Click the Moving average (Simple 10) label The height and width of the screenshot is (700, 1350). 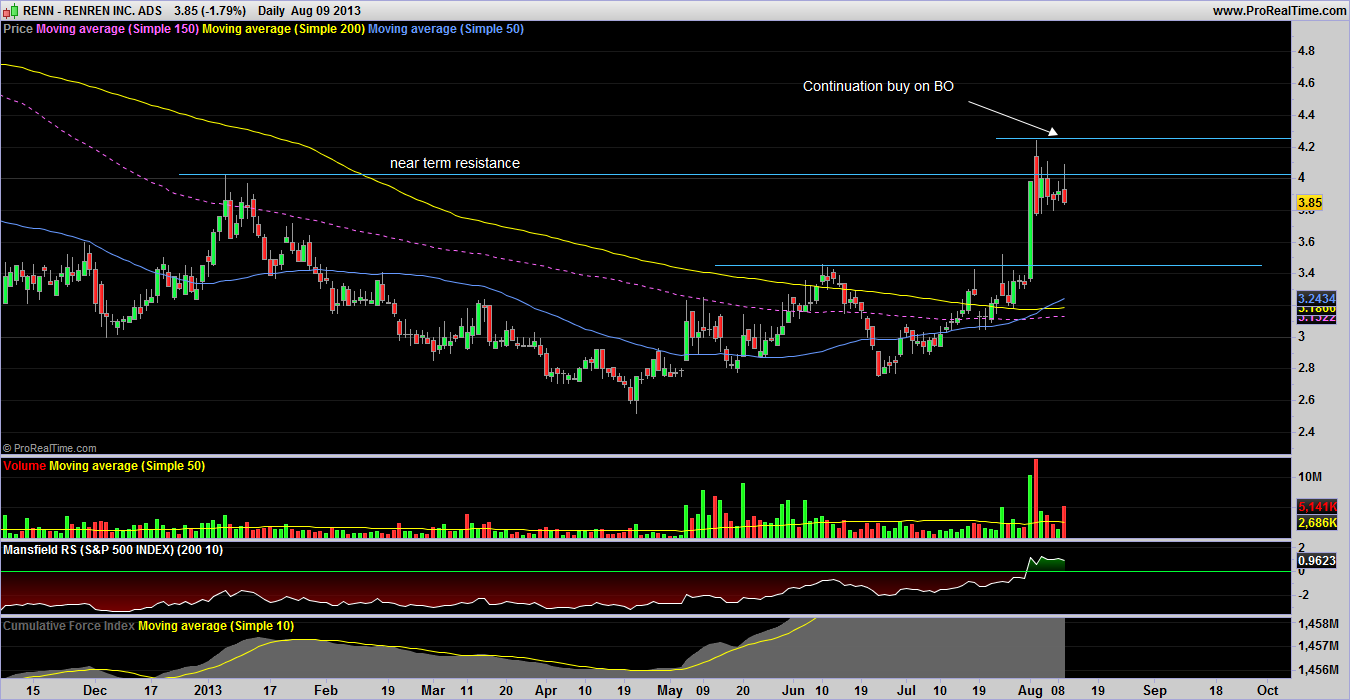(215, 626)
